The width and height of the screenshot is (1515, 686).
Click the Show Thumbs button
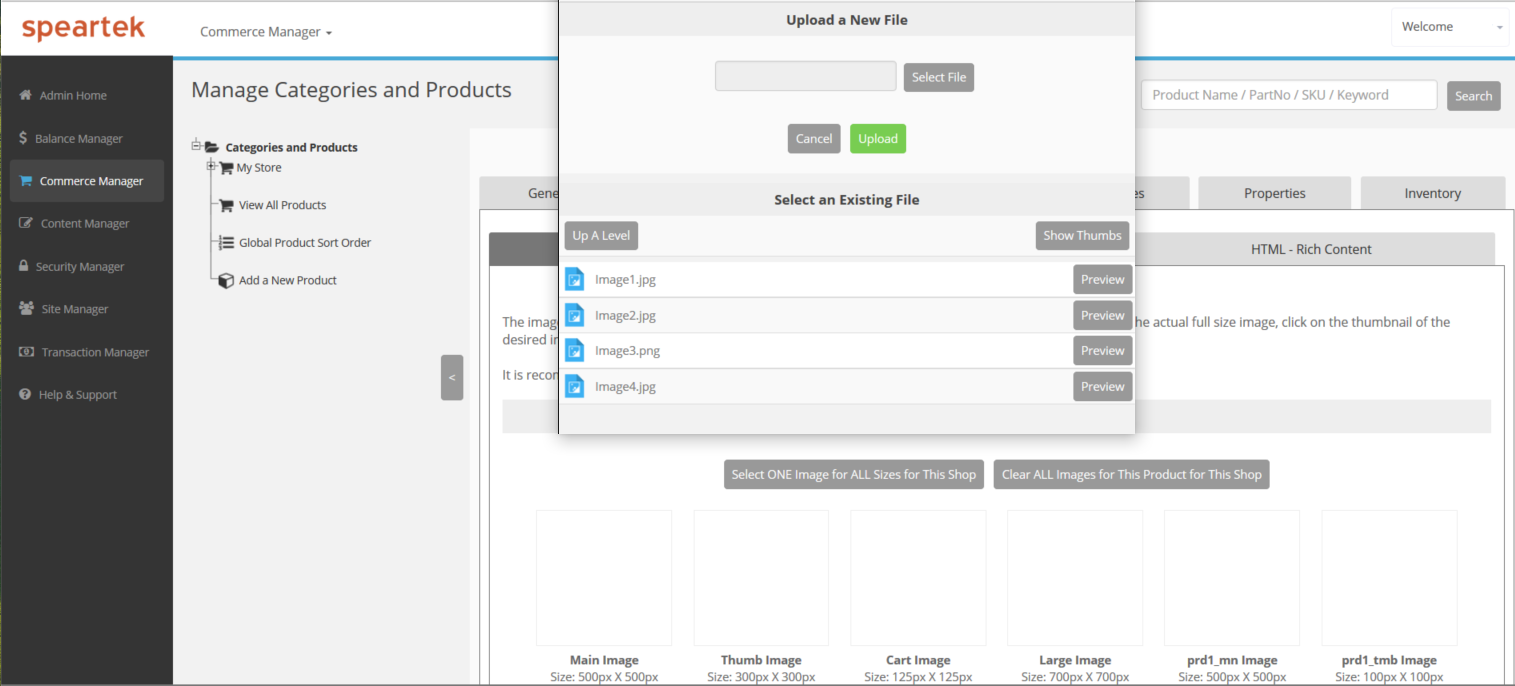pyautogui.click(x=1082, y=236)
